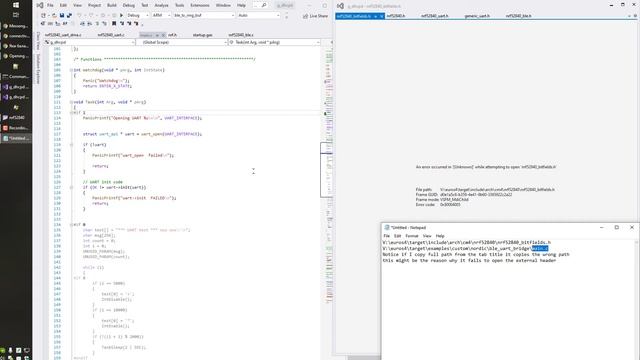Select the generic_uart.h tab in right window

(477, 16)
